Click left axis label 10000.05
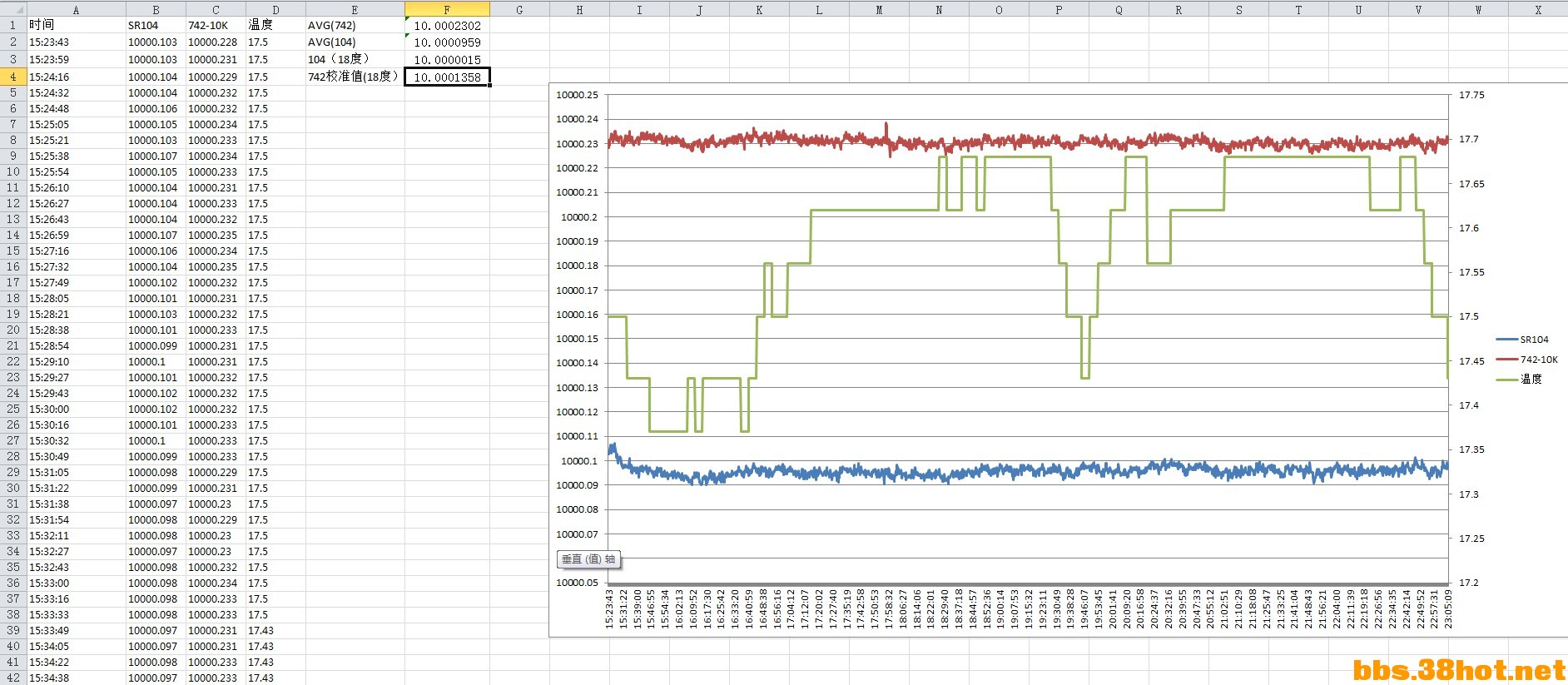1568x685 pixels. pyautogui.click(x=577, y=583)
